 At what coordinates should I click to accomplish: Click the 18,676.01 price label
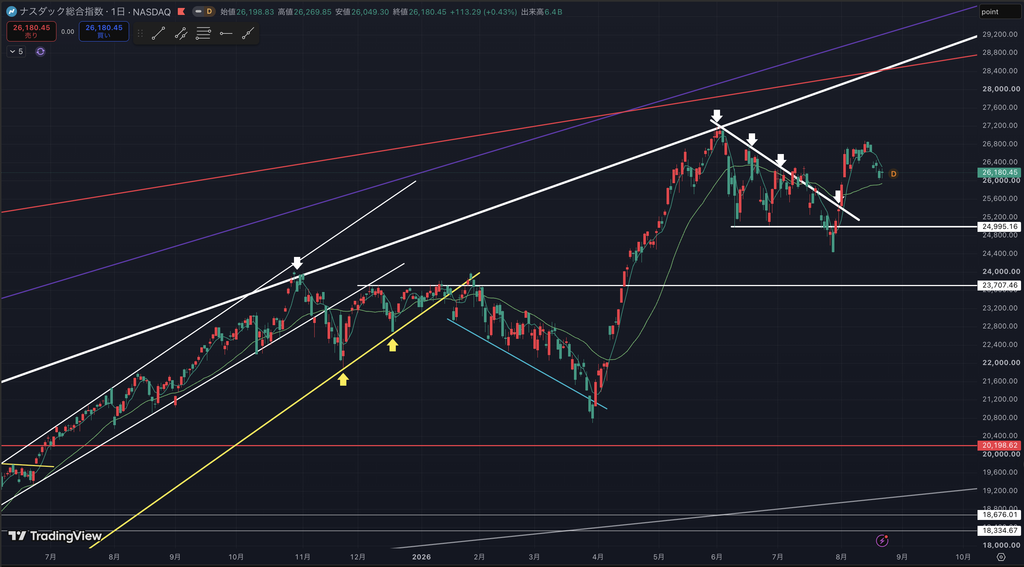click(x=999, y=515)
